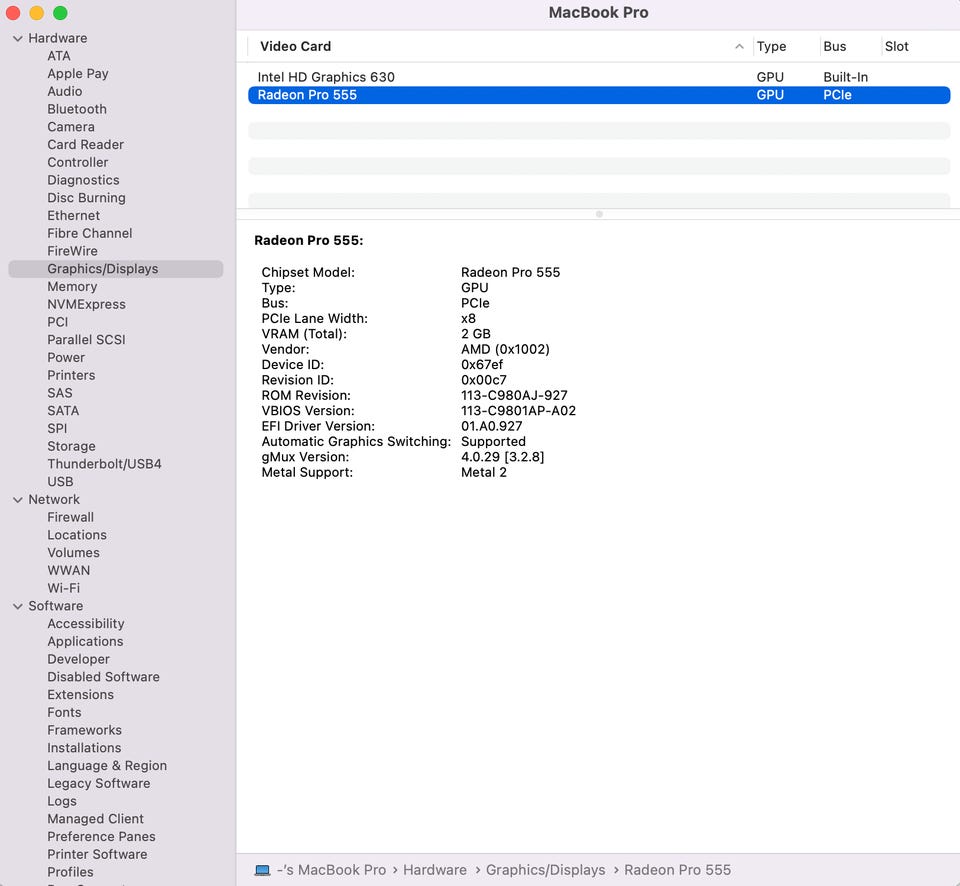Open ATA in sidebar
Screen dimensions: 960x886
59,56
